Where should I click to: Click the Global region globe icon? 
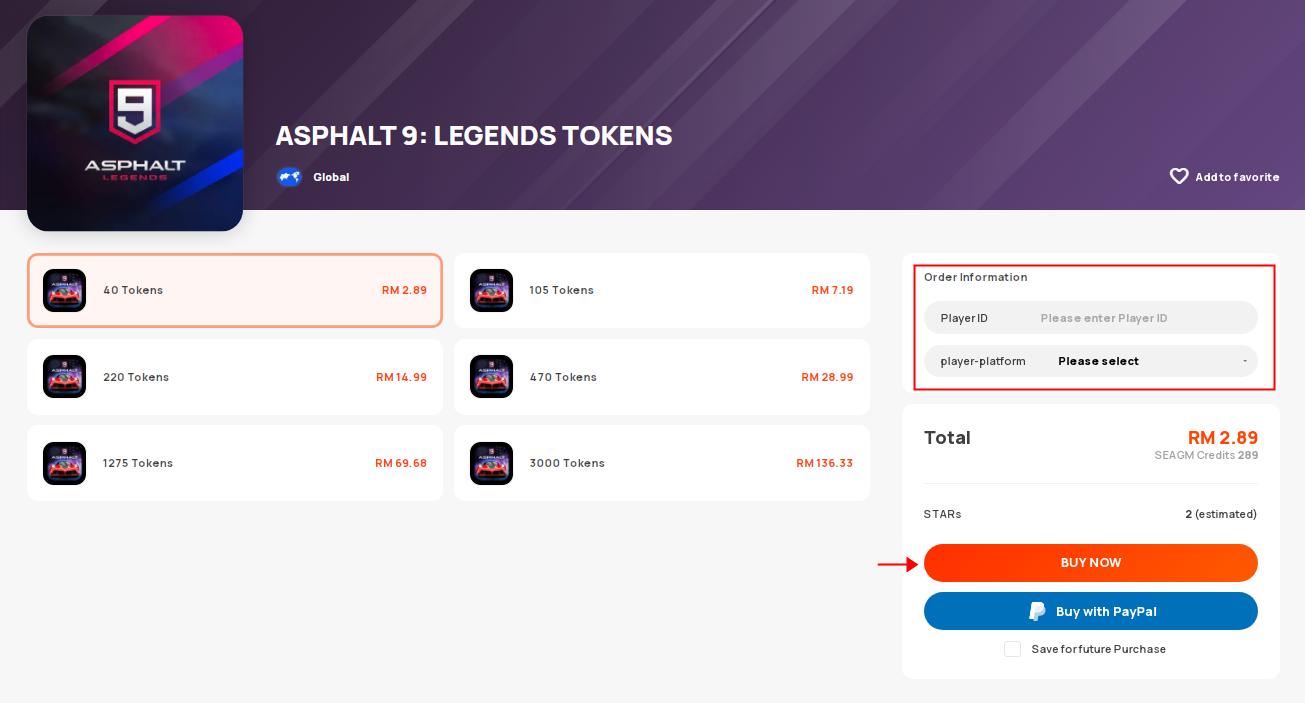coord(289,177)
